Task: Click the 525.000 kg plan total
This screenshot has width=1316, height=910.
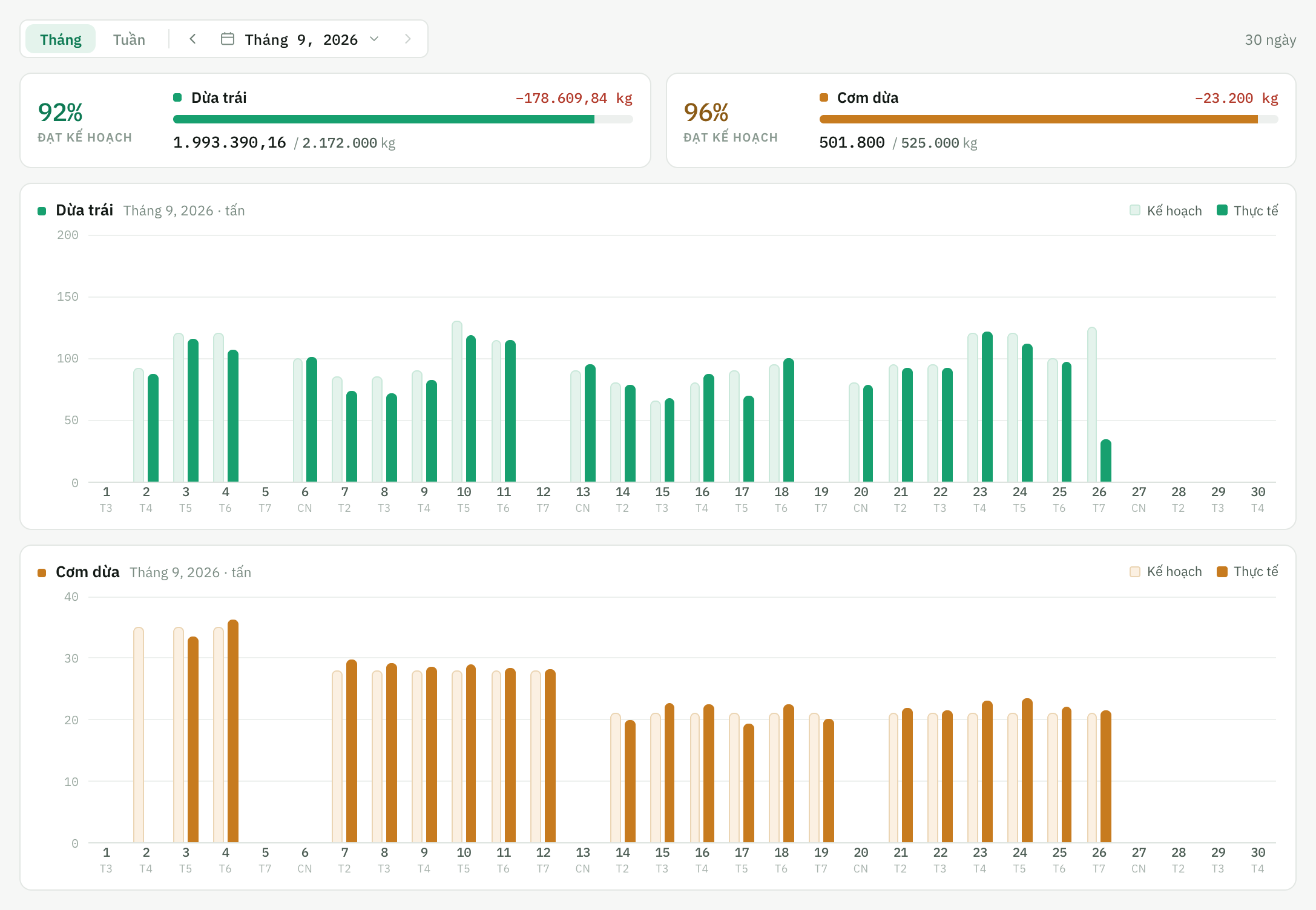Action: tap(939, 143)
